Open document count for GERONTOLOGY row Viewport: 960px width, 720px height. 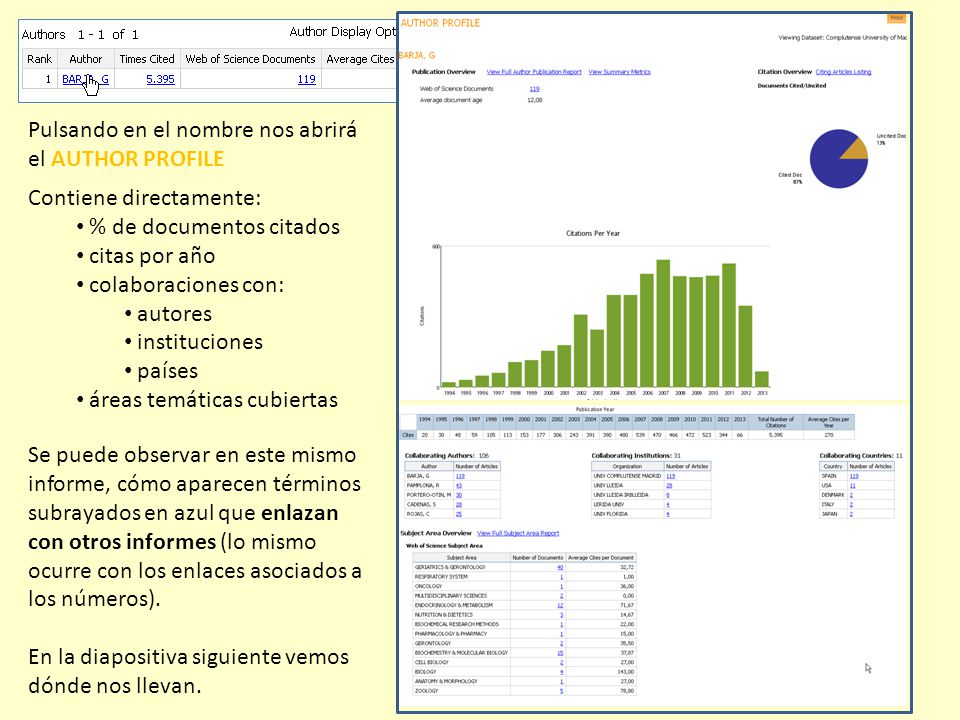tap(561, 643)
